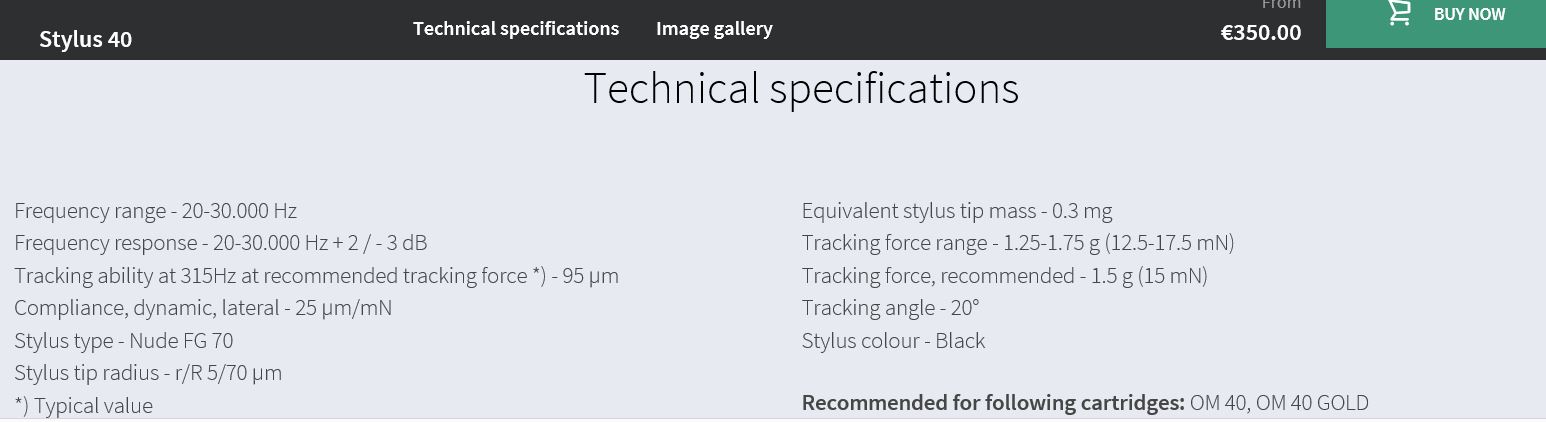
Task: Click the Compliance, dynamic, lateral line
Action: pyautogui.click(x=203, y=308)
